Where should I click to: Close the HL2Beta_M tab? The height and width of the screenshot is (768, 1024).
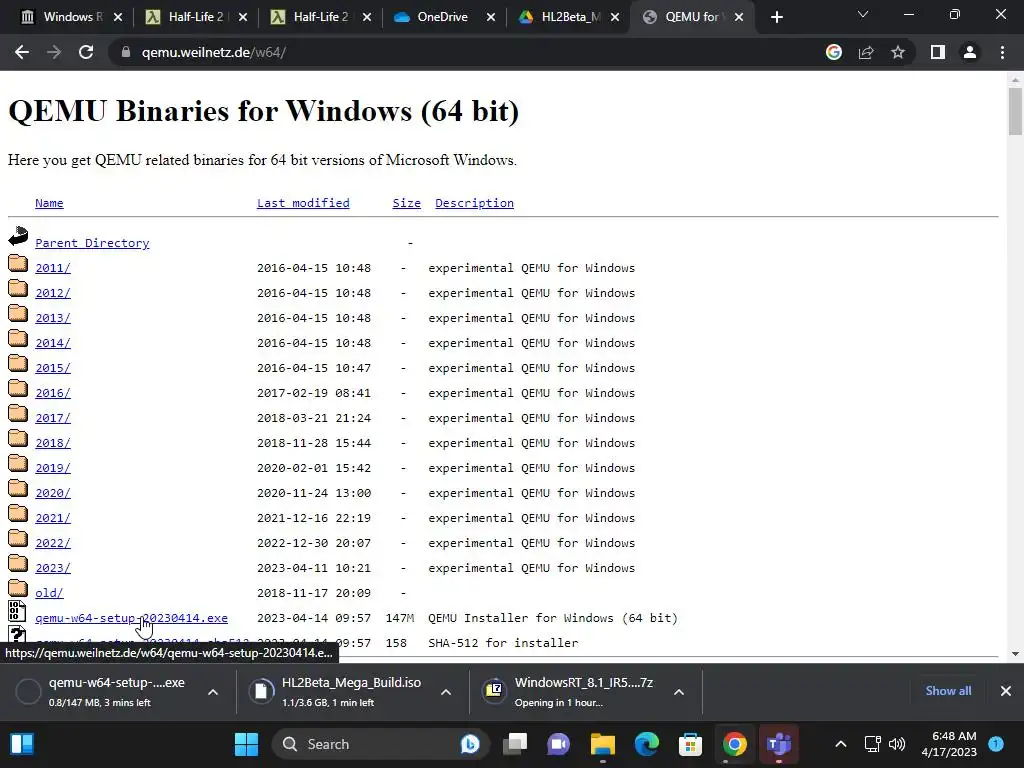[615, 17]
